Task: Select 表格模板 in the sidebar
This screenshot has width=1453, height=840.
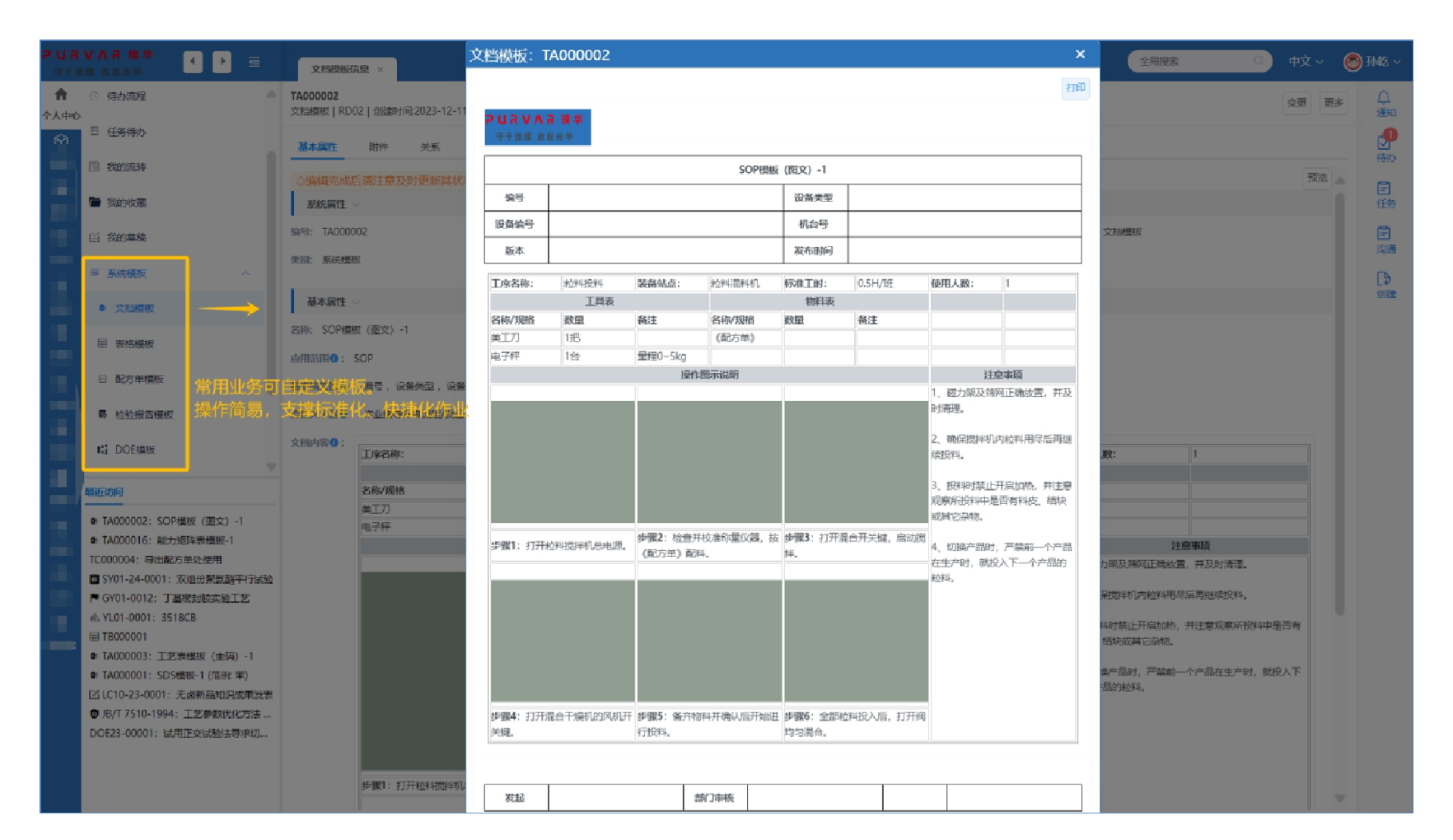Action: click(134, 344)
